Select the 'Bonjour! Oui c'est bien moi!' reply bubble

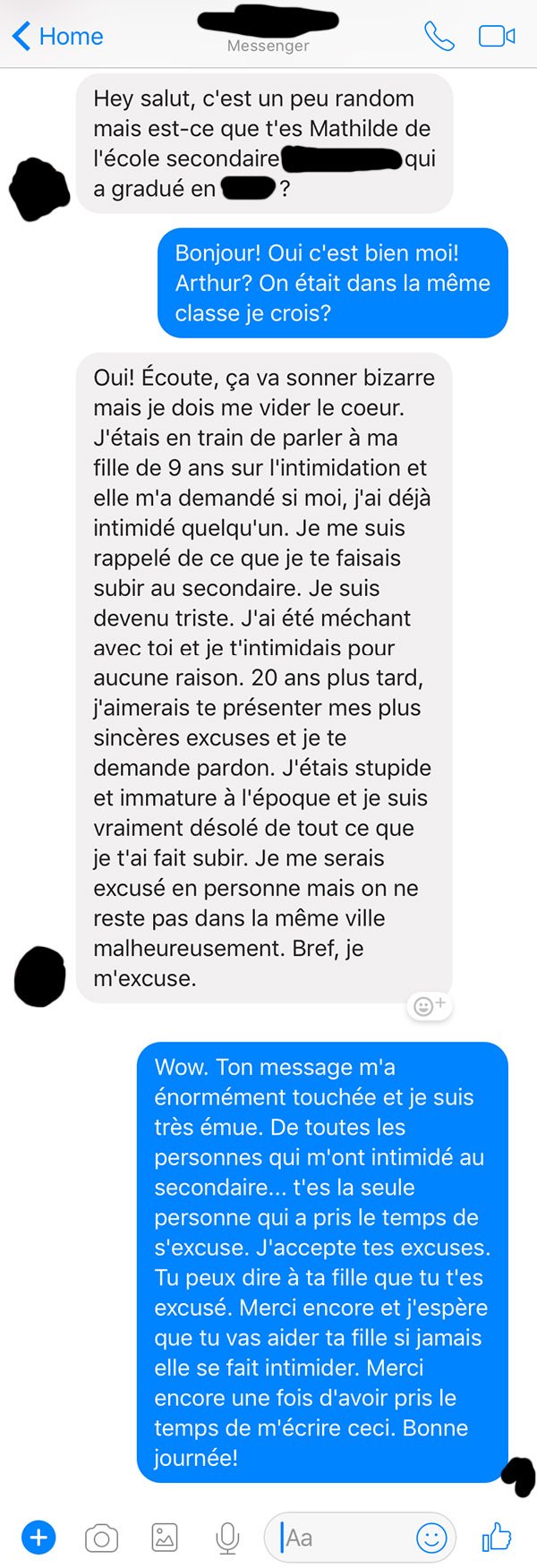click(x=333, y=283)
